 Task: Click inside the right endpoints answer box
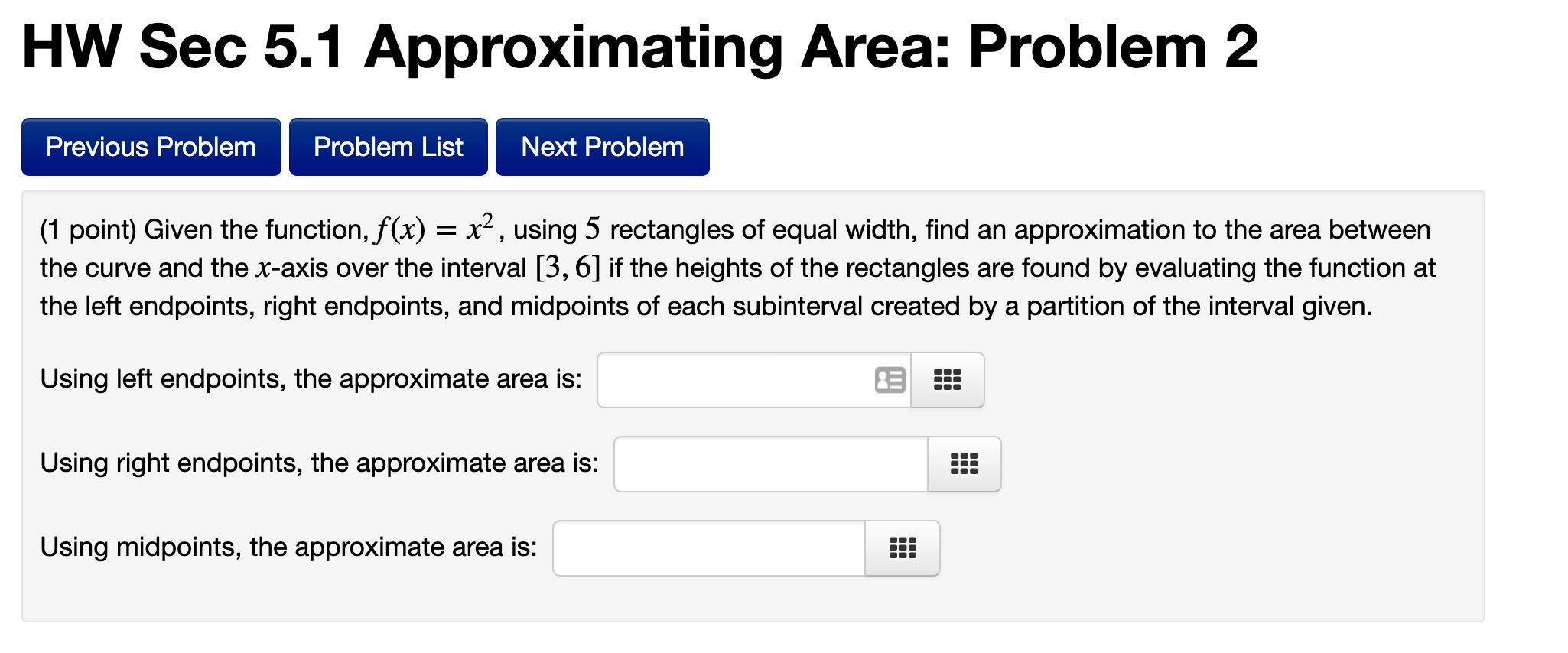[x=765, y=463]
